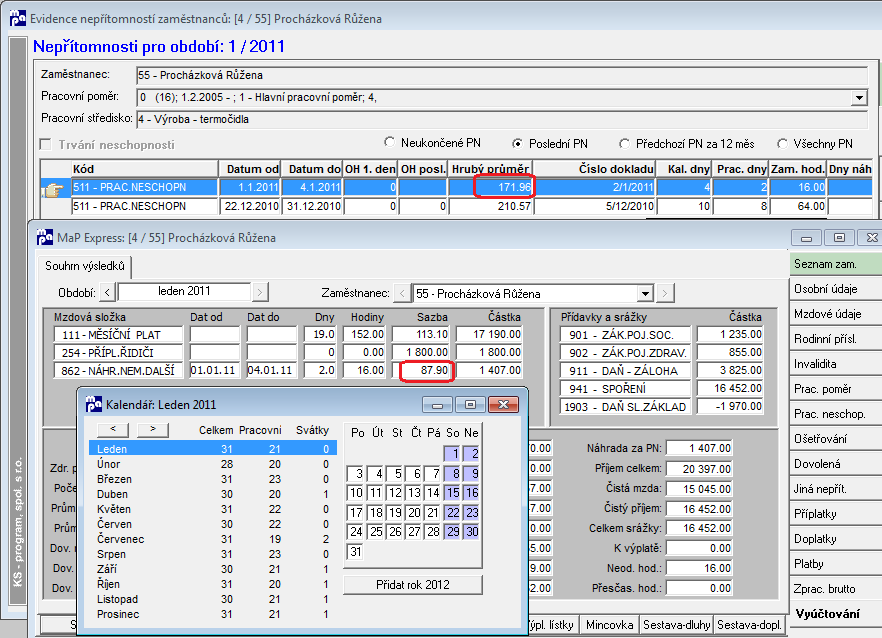Click the Kalendář window logo icon
This screenshot has height=638, width=882.
click(93, 404)
